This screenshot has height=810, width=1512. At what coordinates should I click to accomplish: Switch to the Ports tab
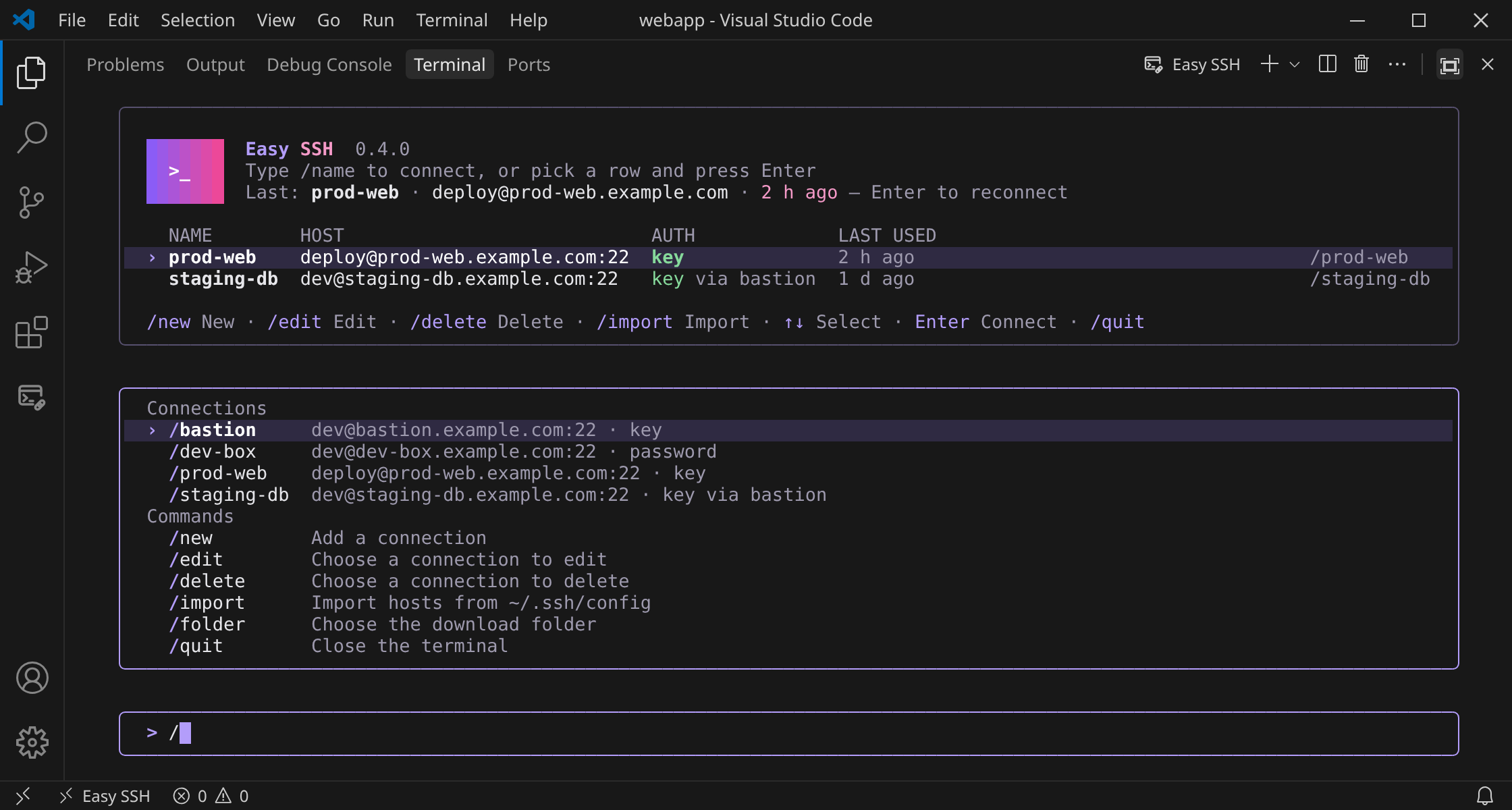(x=529, y=64)
